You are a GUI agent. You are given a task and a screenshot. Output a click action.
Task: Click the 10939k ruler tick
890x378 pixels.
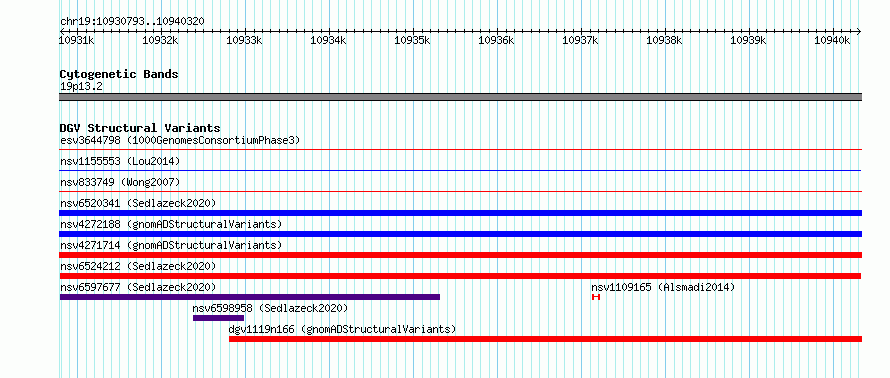(749, 40)
